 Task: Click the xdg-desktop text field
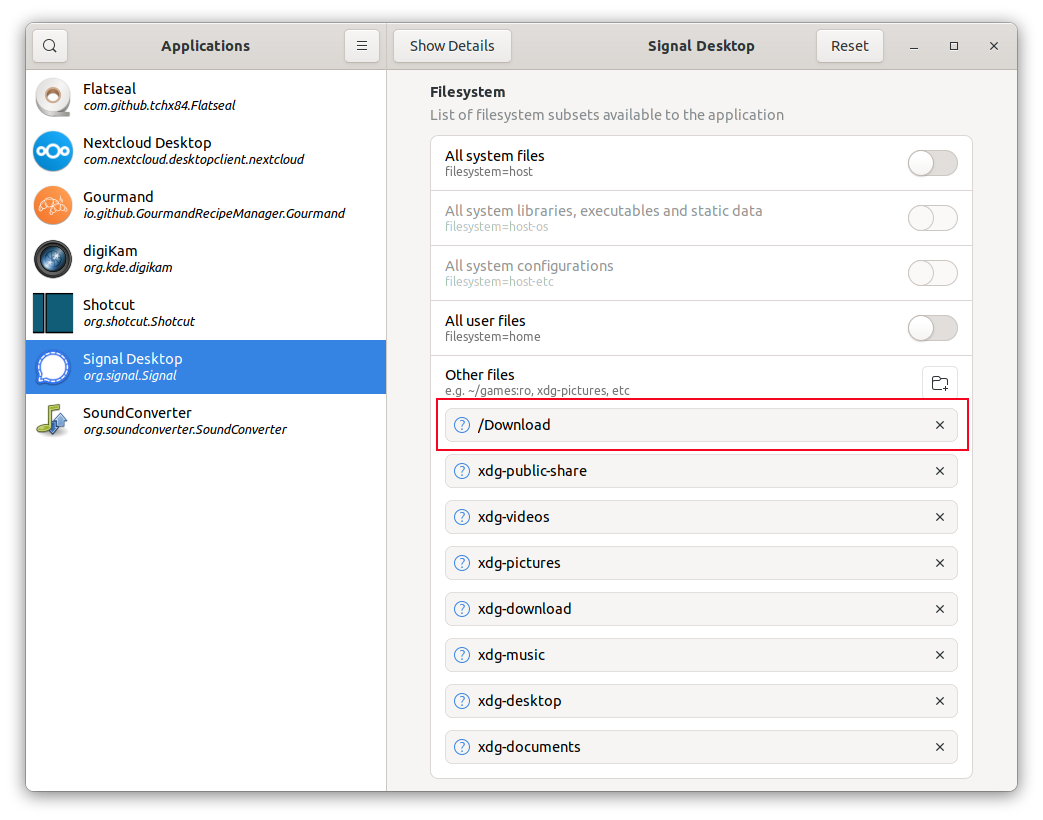pyautogui.click(x=701, y=701)
